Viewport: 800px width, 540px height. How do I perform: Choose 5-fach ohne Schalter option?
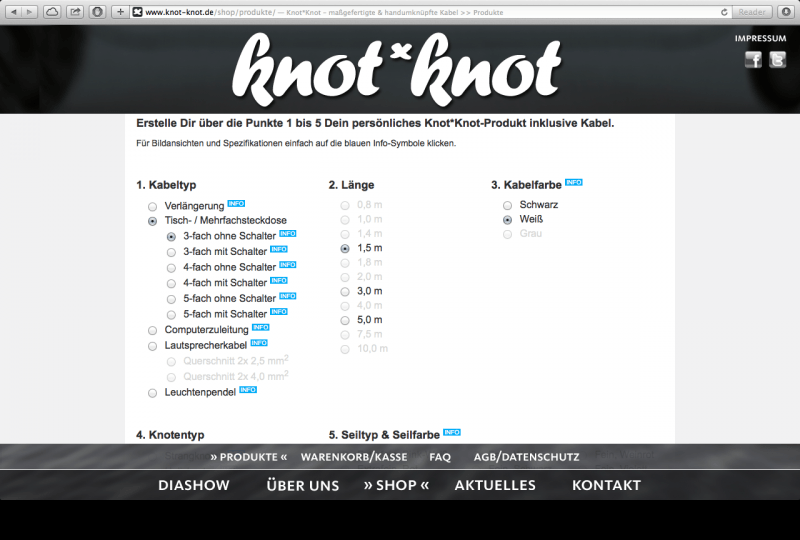coord(171,300)
